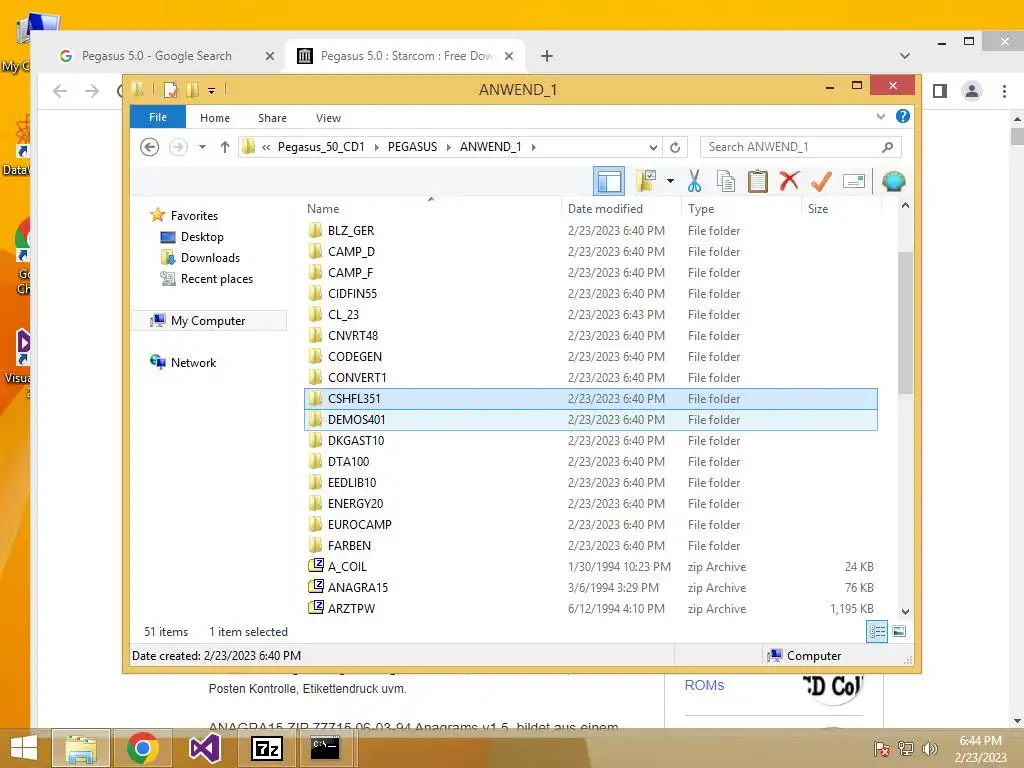This screenshot has height=768, width=1024.
Task: Open the Customize Quick Access Toolbar dropdown
Action: (212, 90)
